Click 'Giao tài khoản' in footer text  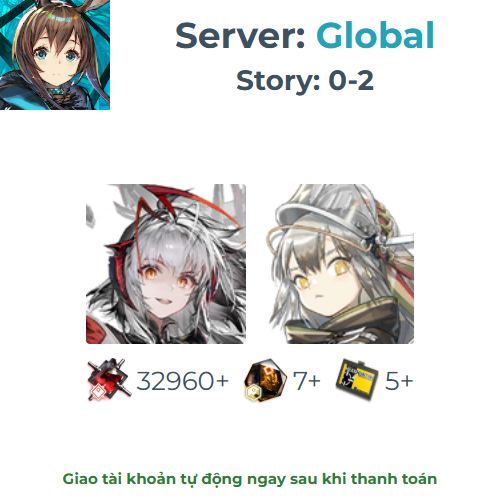point(119,479)
